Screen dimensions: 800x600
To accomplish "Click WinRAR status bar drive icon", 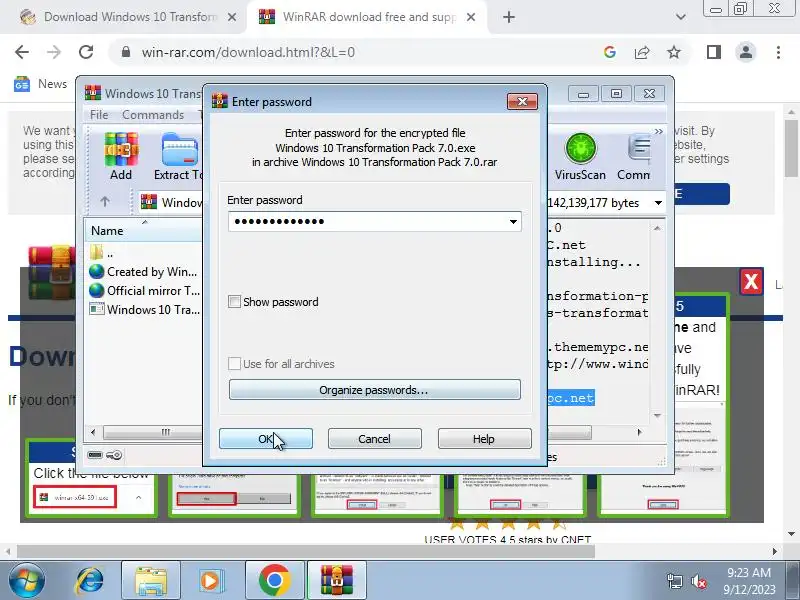I will click(95, 455).
